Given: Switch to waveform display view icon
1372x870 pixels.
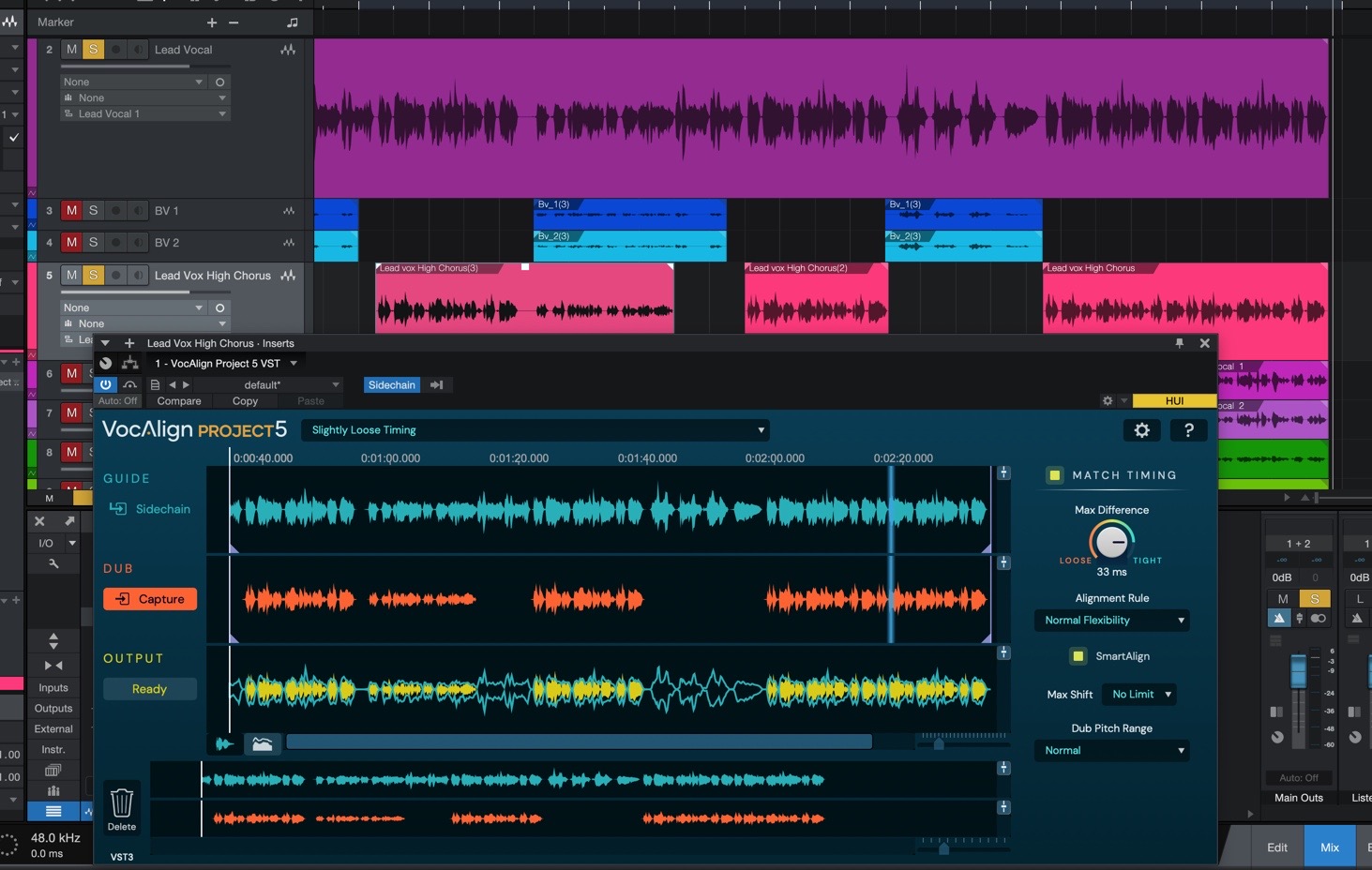Looking at the screenshot, I should [x=225, y=743].
